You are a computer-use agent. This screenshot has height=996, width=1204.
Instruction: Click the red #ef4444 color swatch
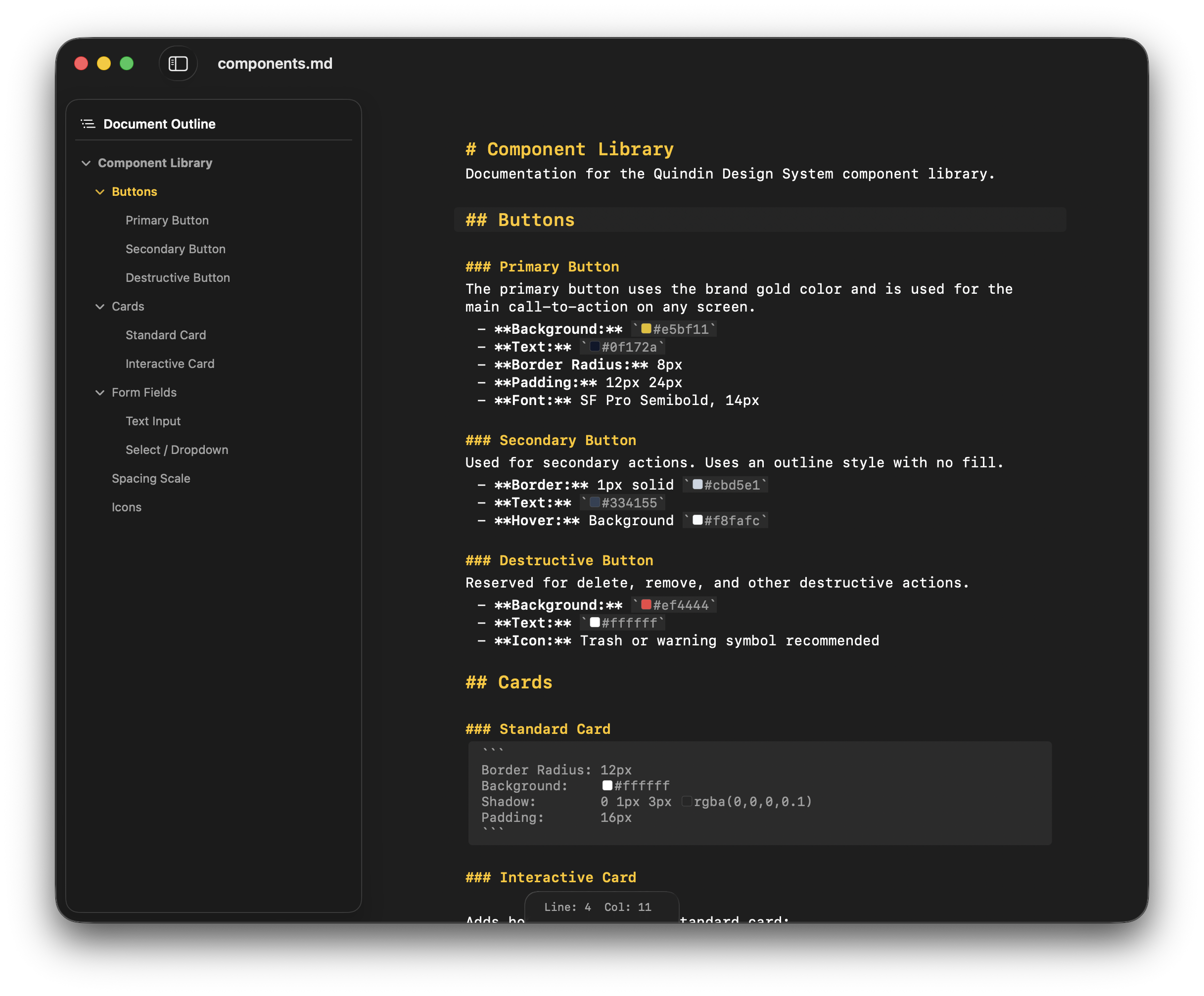647,605
